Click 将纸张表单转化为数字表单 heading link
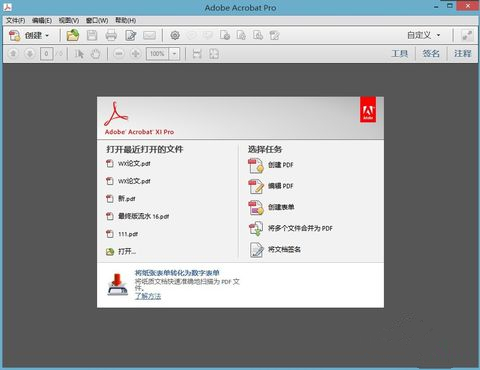 (x=177, y=273)
